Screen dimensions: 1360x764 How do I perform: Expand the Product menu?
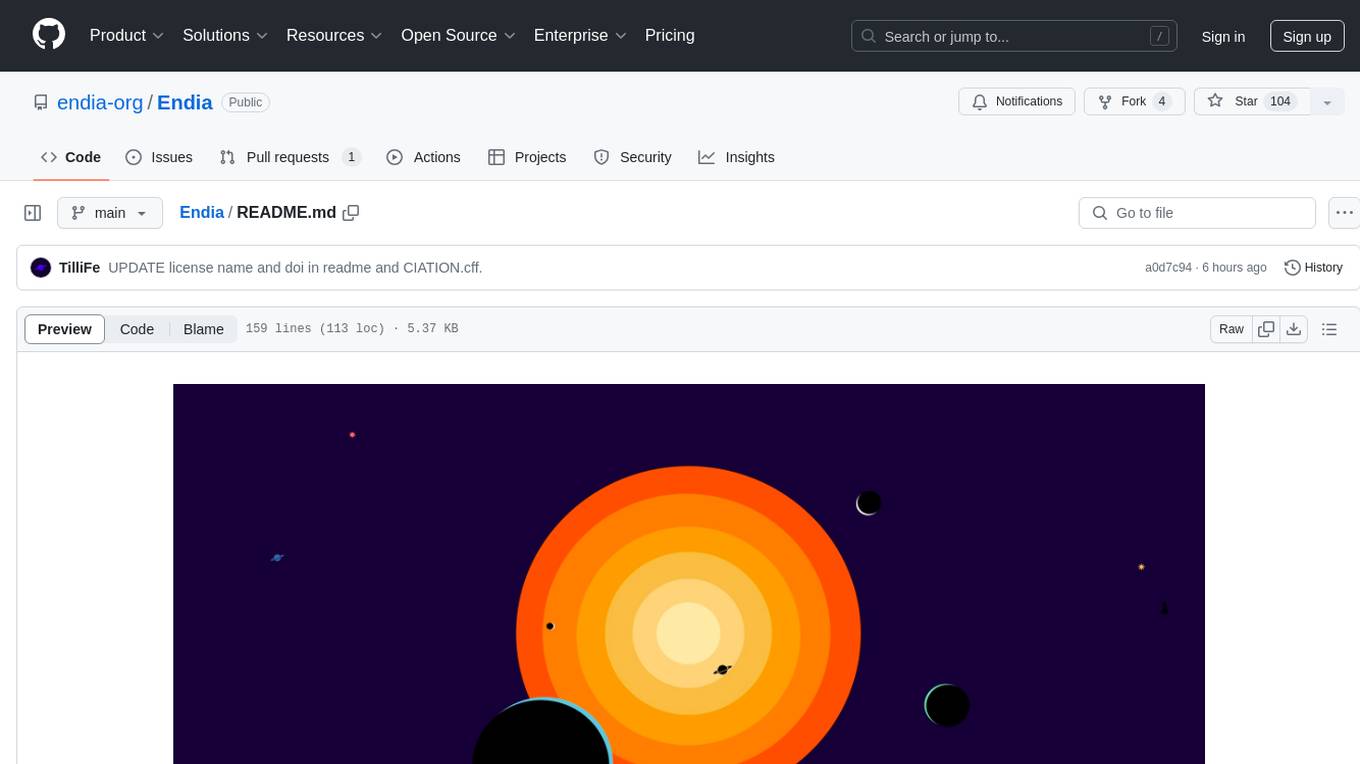(x=127, y=35)
